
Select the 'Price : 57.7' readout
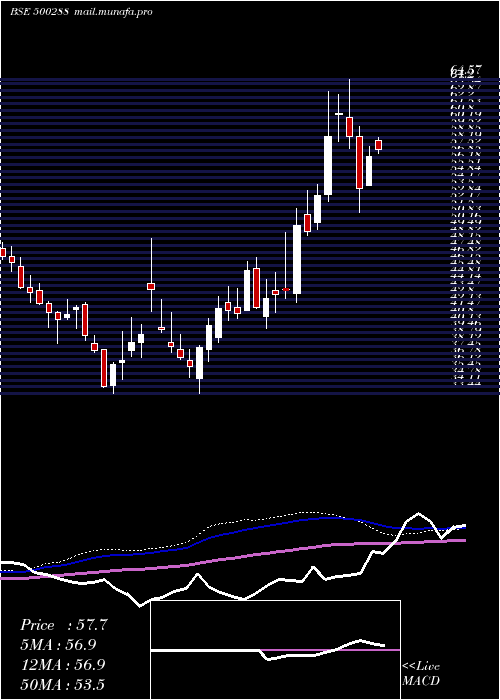(64, 625)
